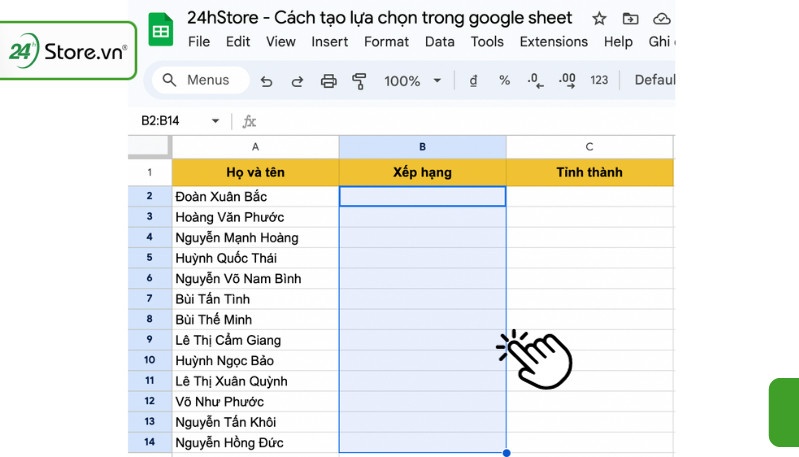This screenshot has width=799, height=457.
Task: Click active cell B2 under Xếp hạng
Action: pos(422,196)
